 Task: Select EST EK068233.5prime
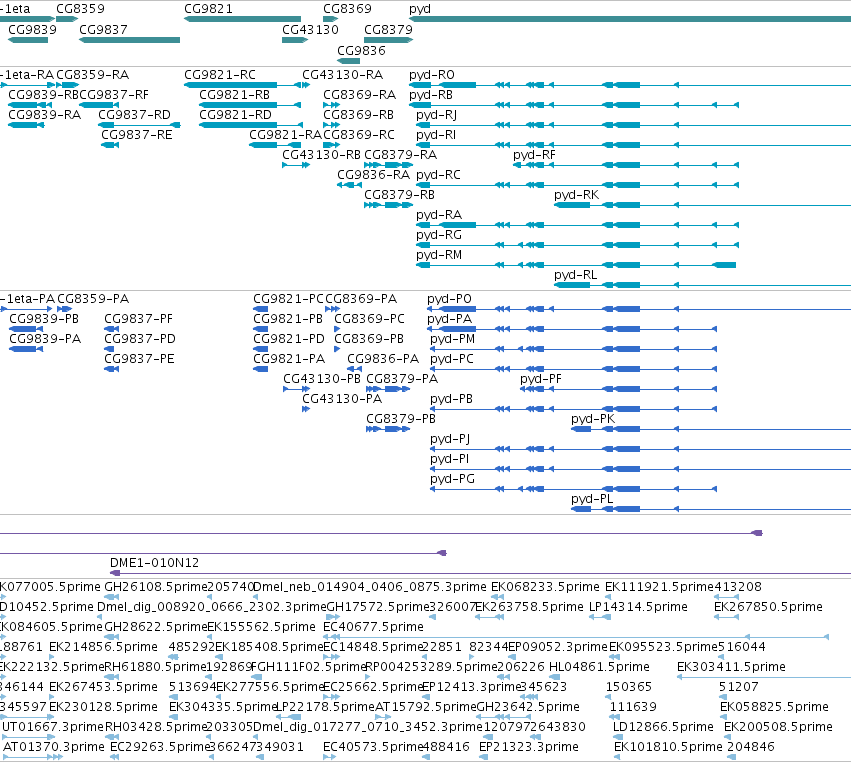coord(545,587)
